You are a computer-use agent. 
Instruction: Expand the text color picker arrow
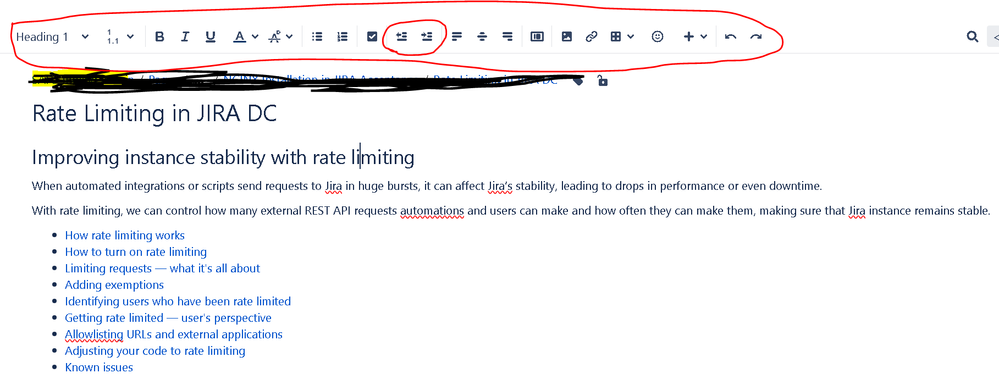[255, 37]
